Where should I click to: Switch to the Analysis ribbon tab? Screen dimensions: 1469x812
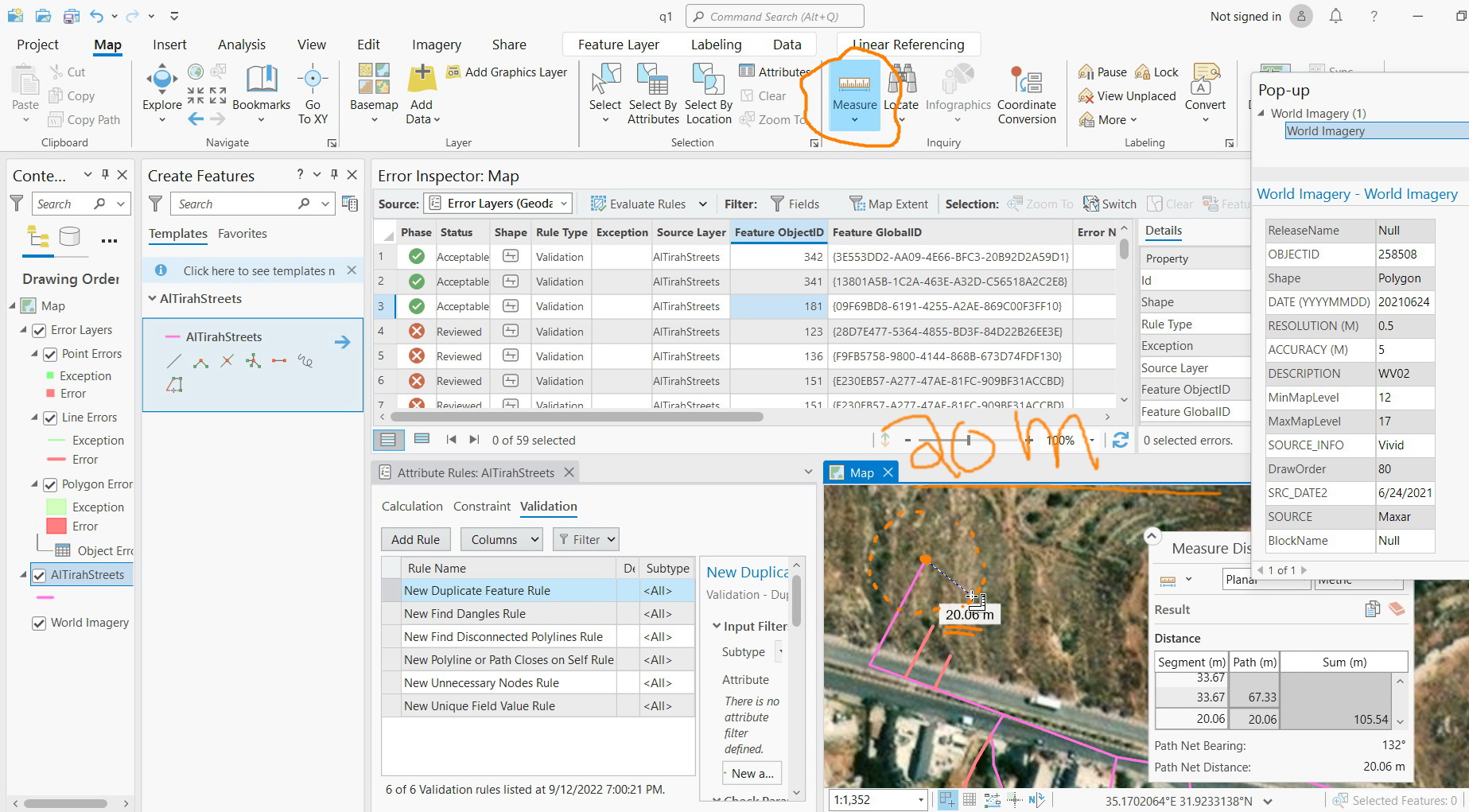click(242, 45)
